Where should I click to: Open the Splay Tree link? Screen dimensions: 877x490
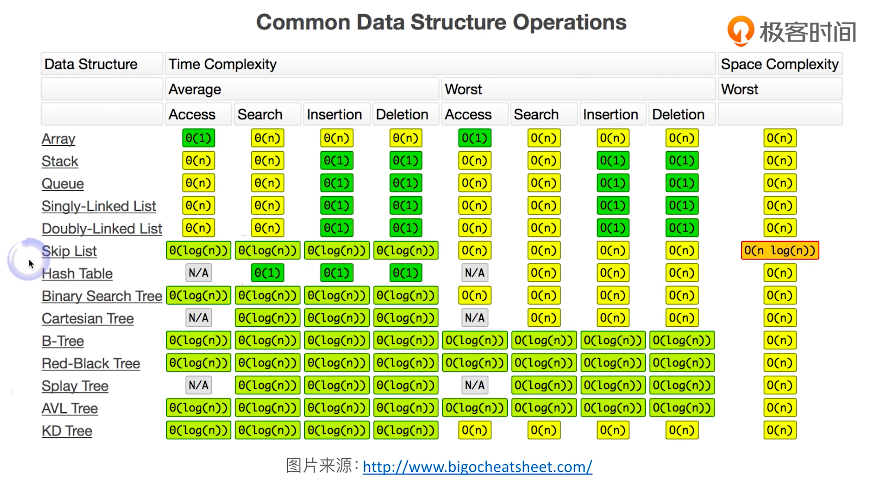pos(75,386)
